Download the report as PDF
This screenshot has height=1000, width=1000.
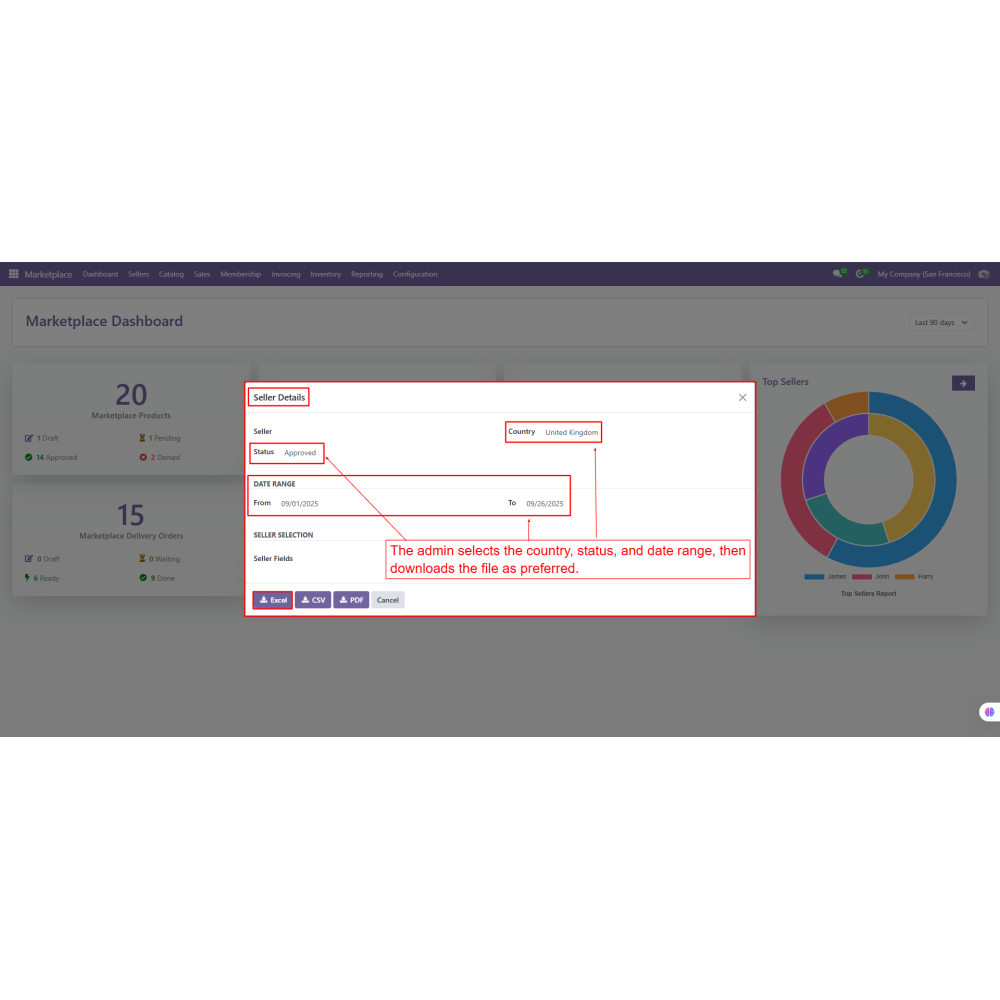(351, 600)
